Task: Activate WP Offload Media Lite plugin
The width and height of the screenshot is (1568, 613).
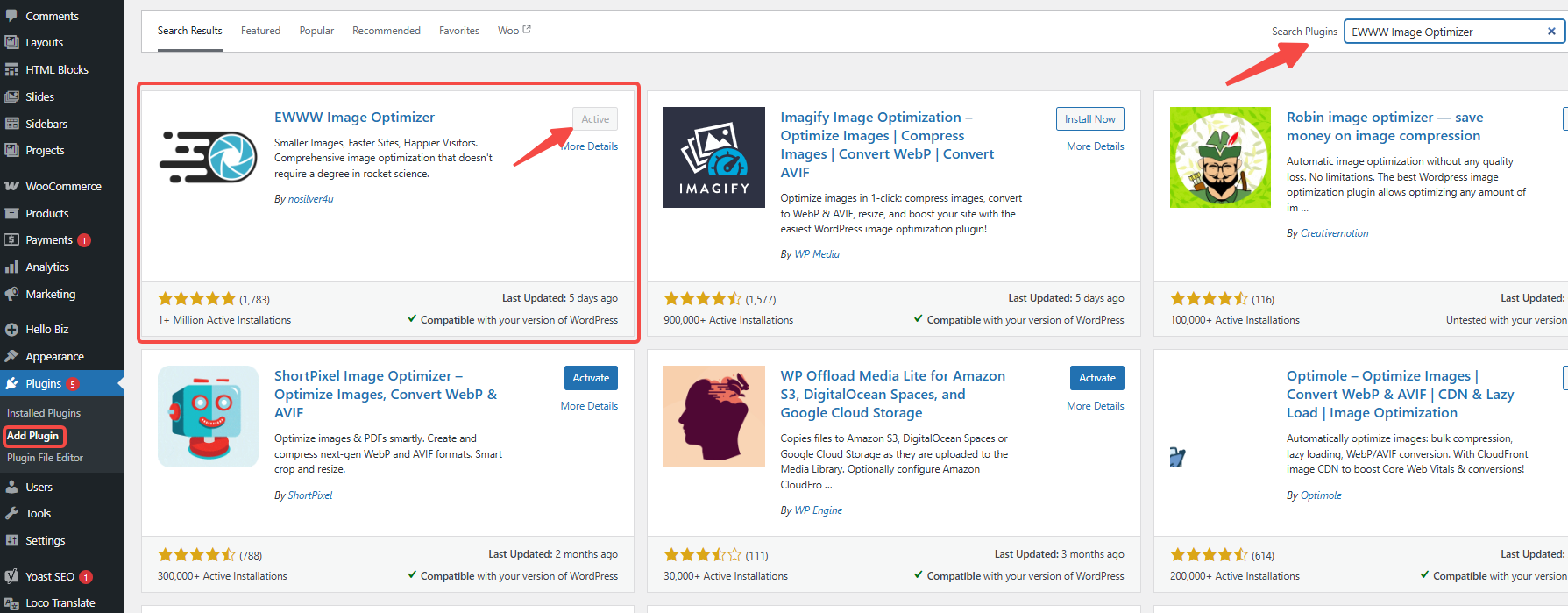Action: tap(1096, 378)
